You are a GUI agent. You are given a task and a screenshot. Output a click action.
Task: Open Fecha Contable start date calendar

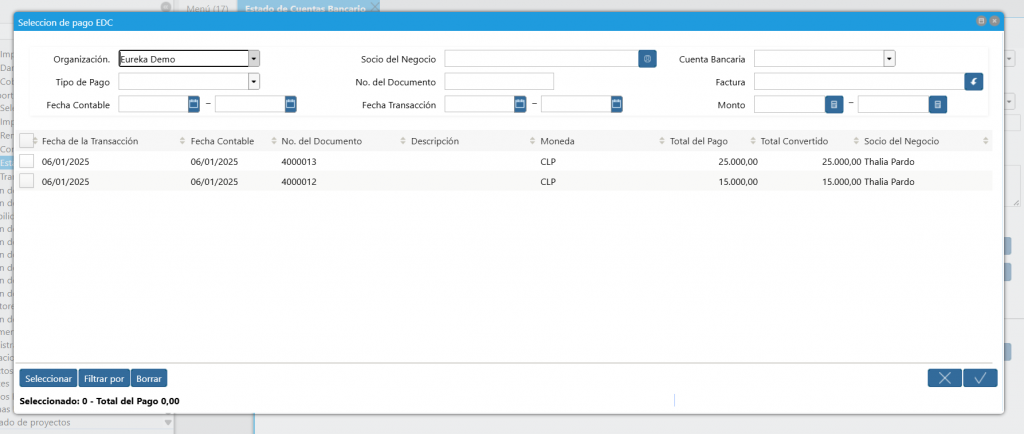194,104
